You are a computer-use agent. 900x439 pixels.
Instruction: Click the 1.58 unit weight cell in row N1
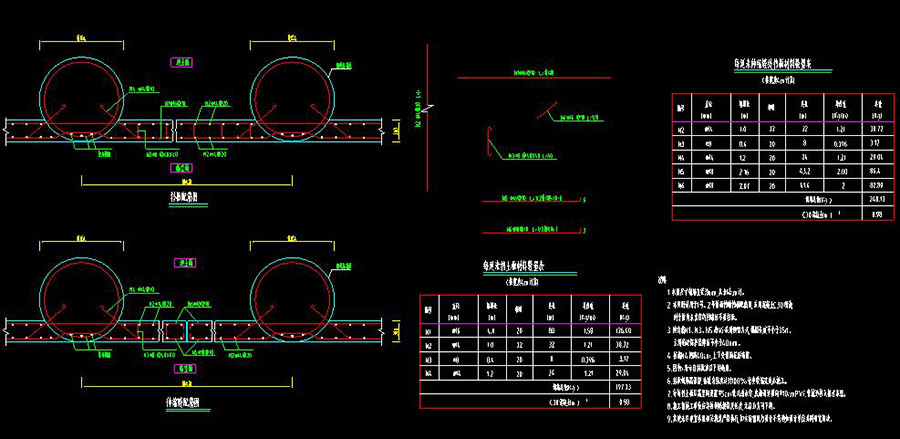click(x=588, y=331)
